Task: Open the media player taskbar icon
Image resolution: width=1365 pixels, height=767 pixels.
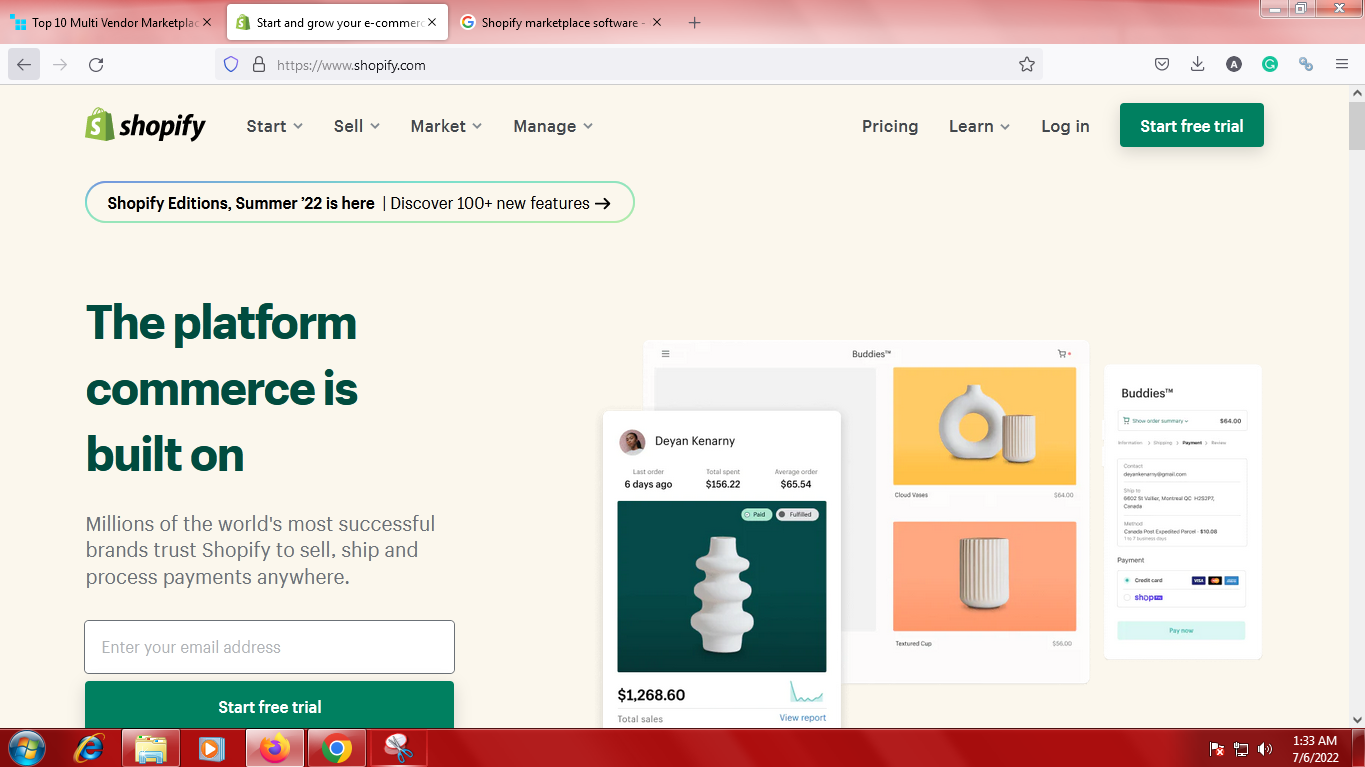Action: tap(211, 748)
